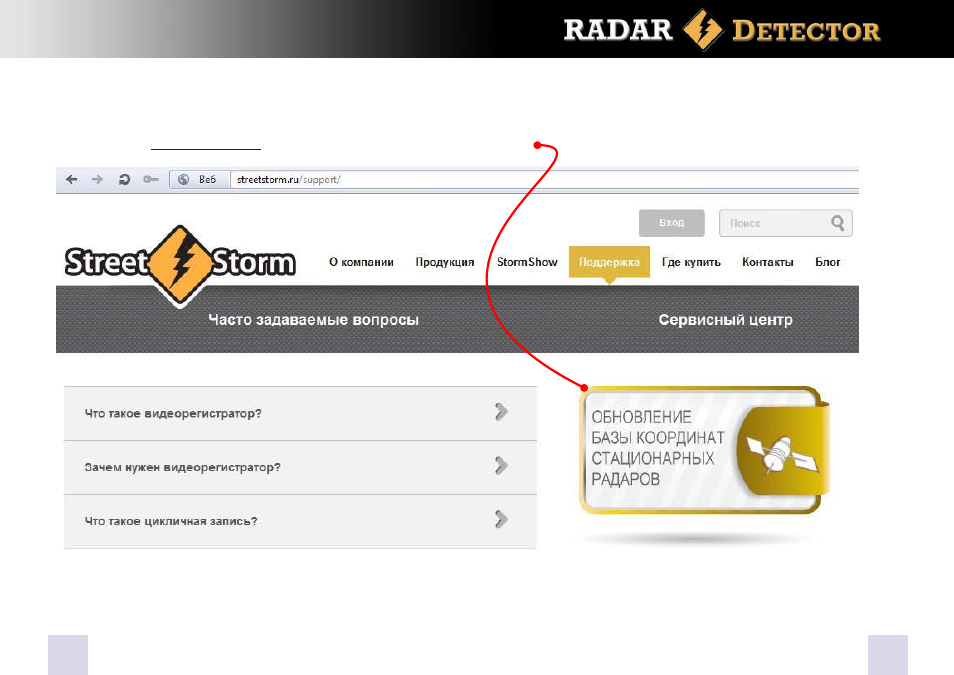
Task: Open the Блог menu item
Action: coord(827,262)
